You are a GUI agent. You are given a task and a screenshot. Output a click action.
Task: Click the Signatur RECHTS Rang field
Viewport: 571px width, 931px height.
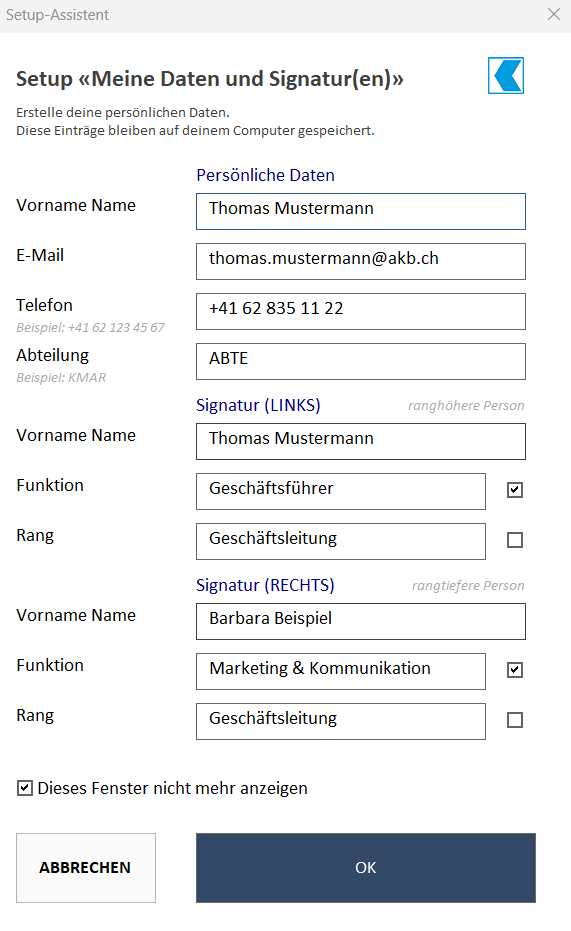(x=341, y=721)
